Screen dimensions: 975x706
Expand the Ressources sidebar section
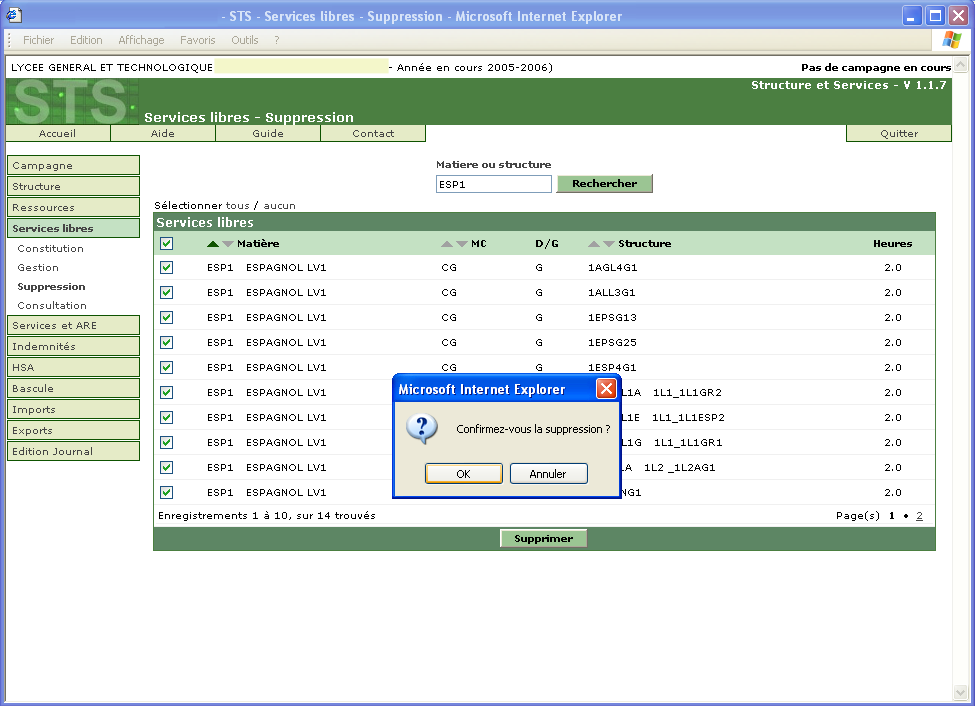[73, 207]
